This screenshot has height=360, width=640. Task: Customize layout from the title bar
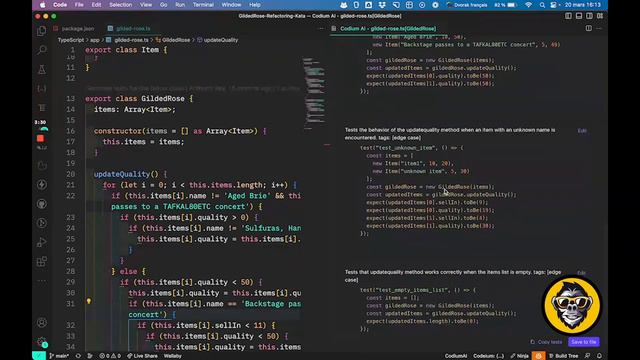[x=600, y=16]
